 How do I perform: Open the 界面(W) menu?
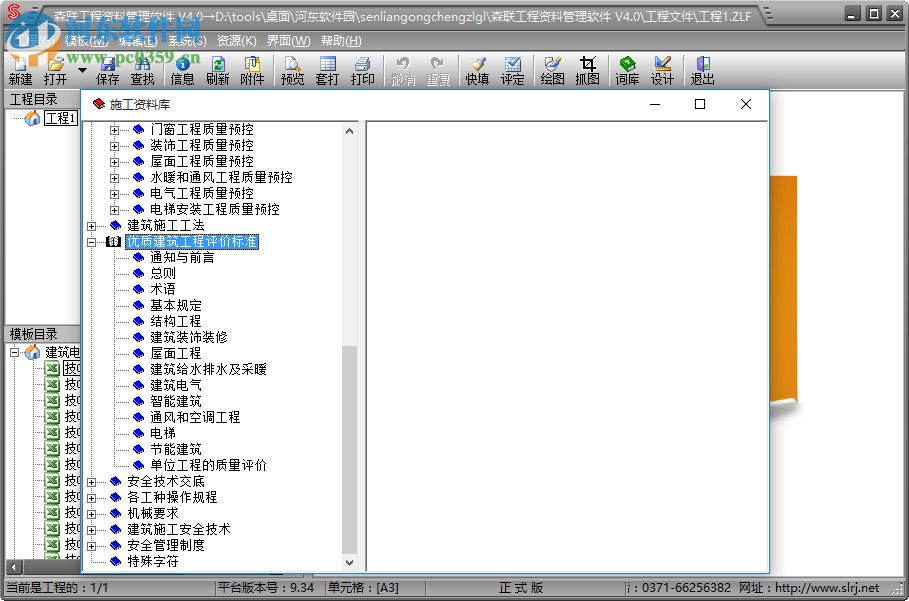pyautogui.click(x=288, y=41)
